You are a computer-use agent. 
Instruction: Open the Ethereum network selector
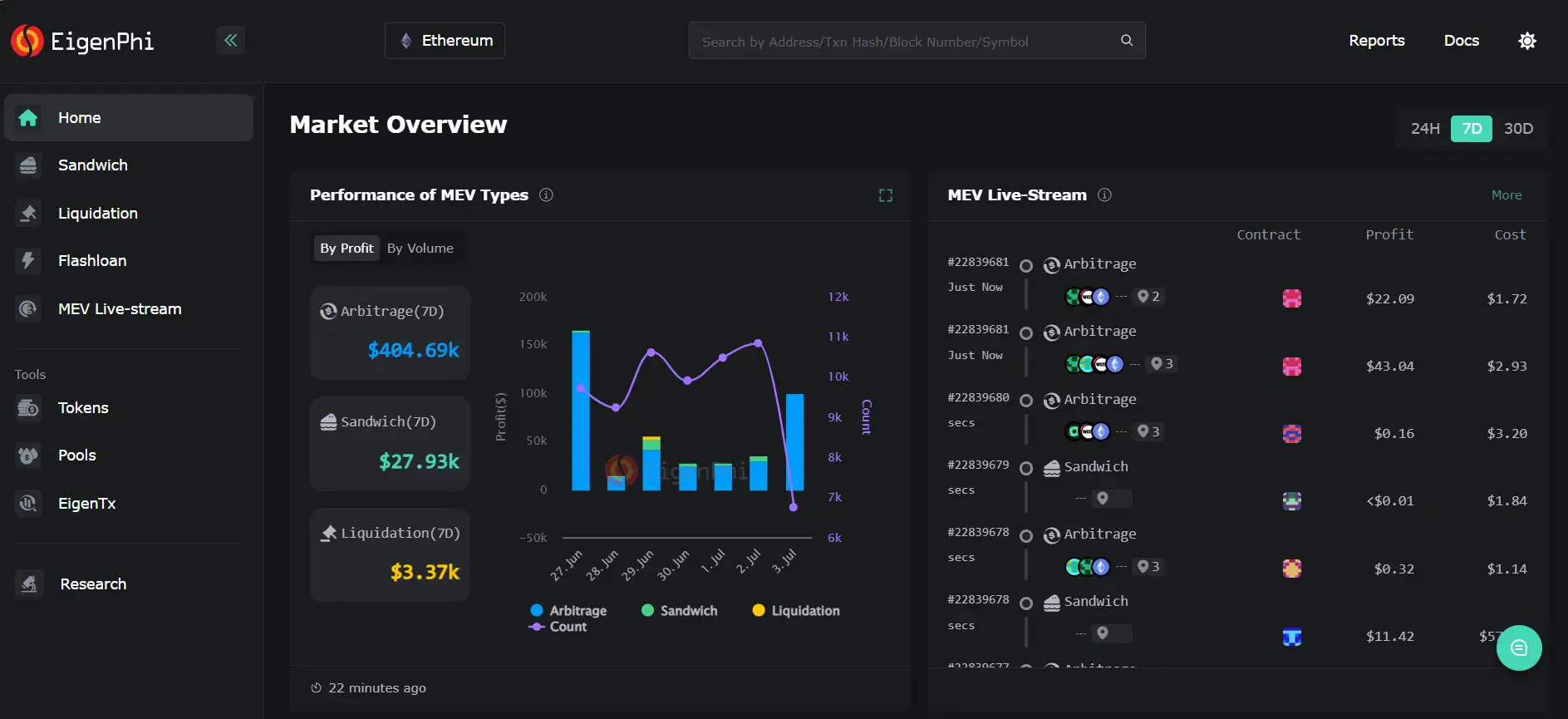point(445,41)
